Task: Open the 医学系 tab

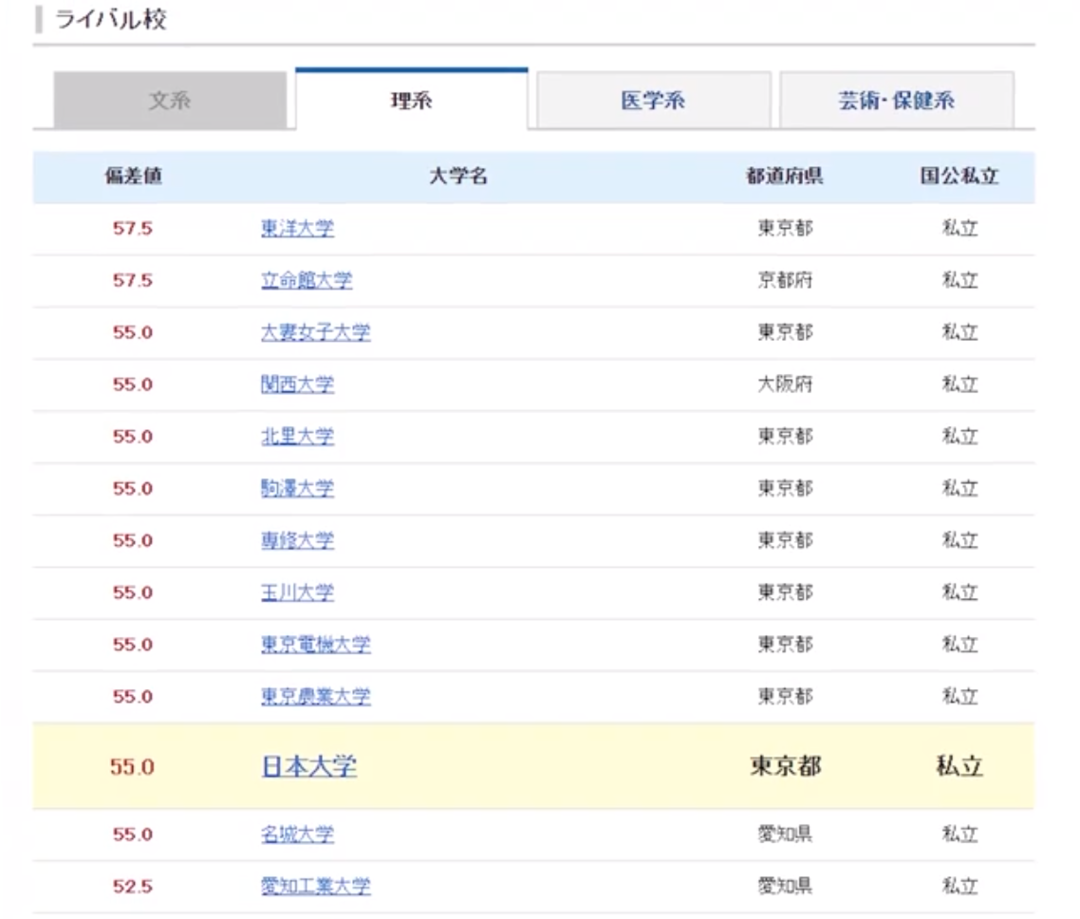Action: (x=654, y=101)
